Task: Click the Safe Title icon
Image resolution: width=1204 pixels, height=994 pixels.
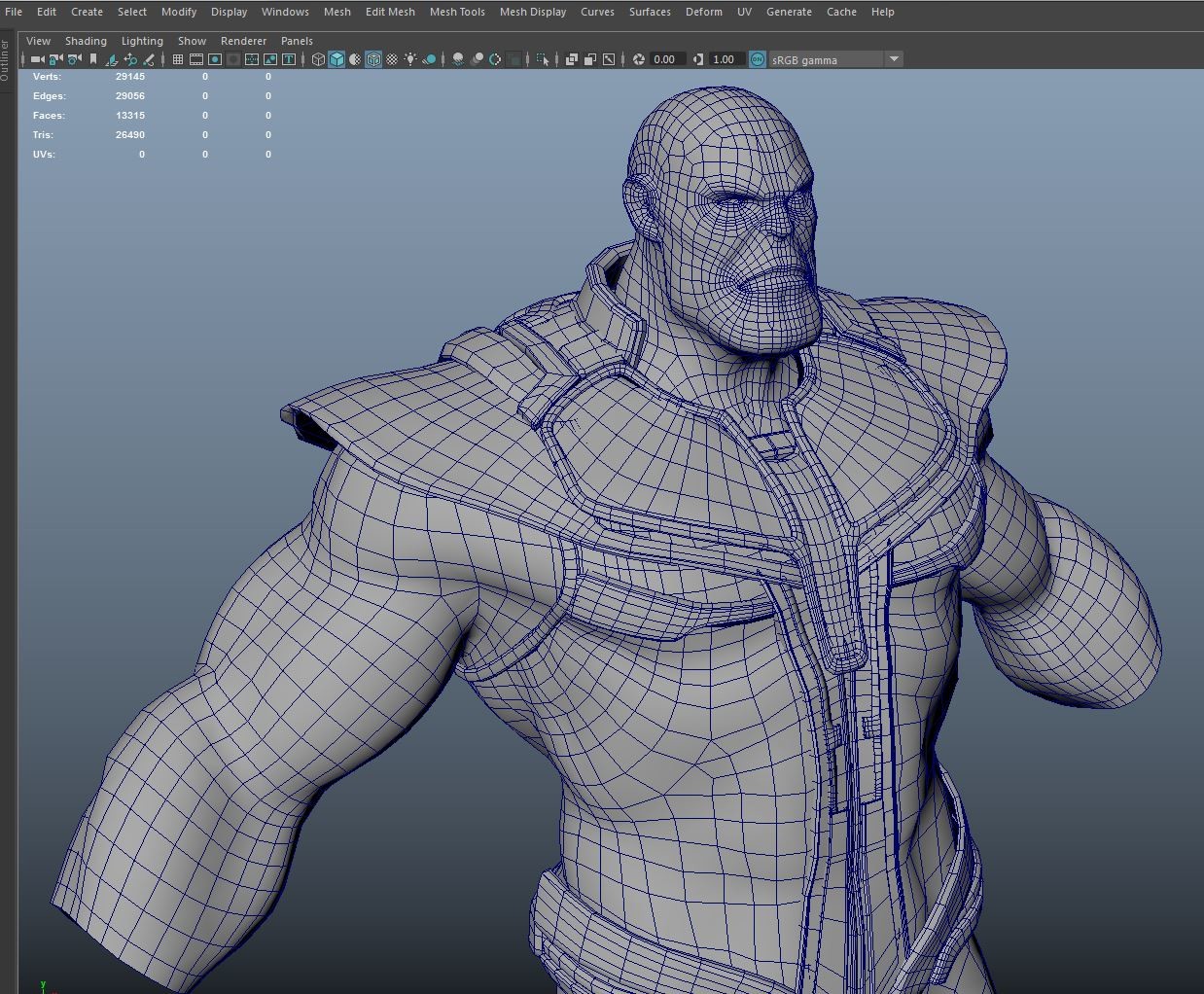Action: [x=290, y=59]
